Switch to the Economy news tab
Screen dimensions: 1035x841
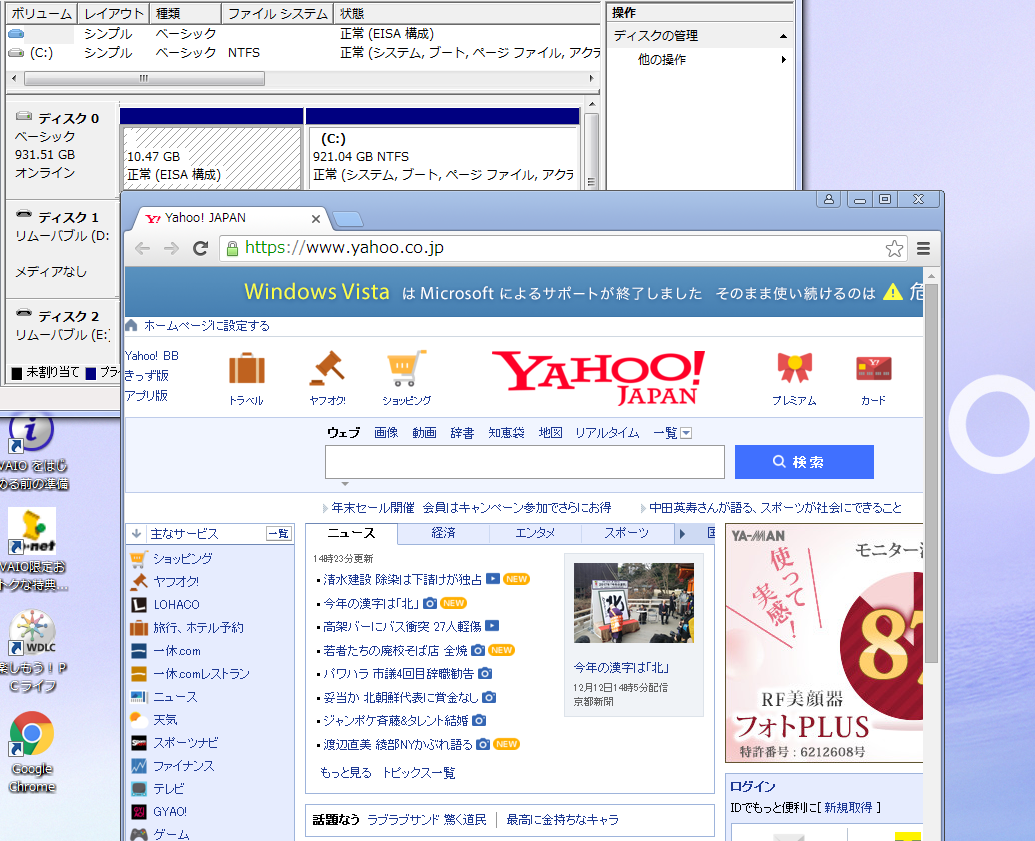(x=443, y=533)
